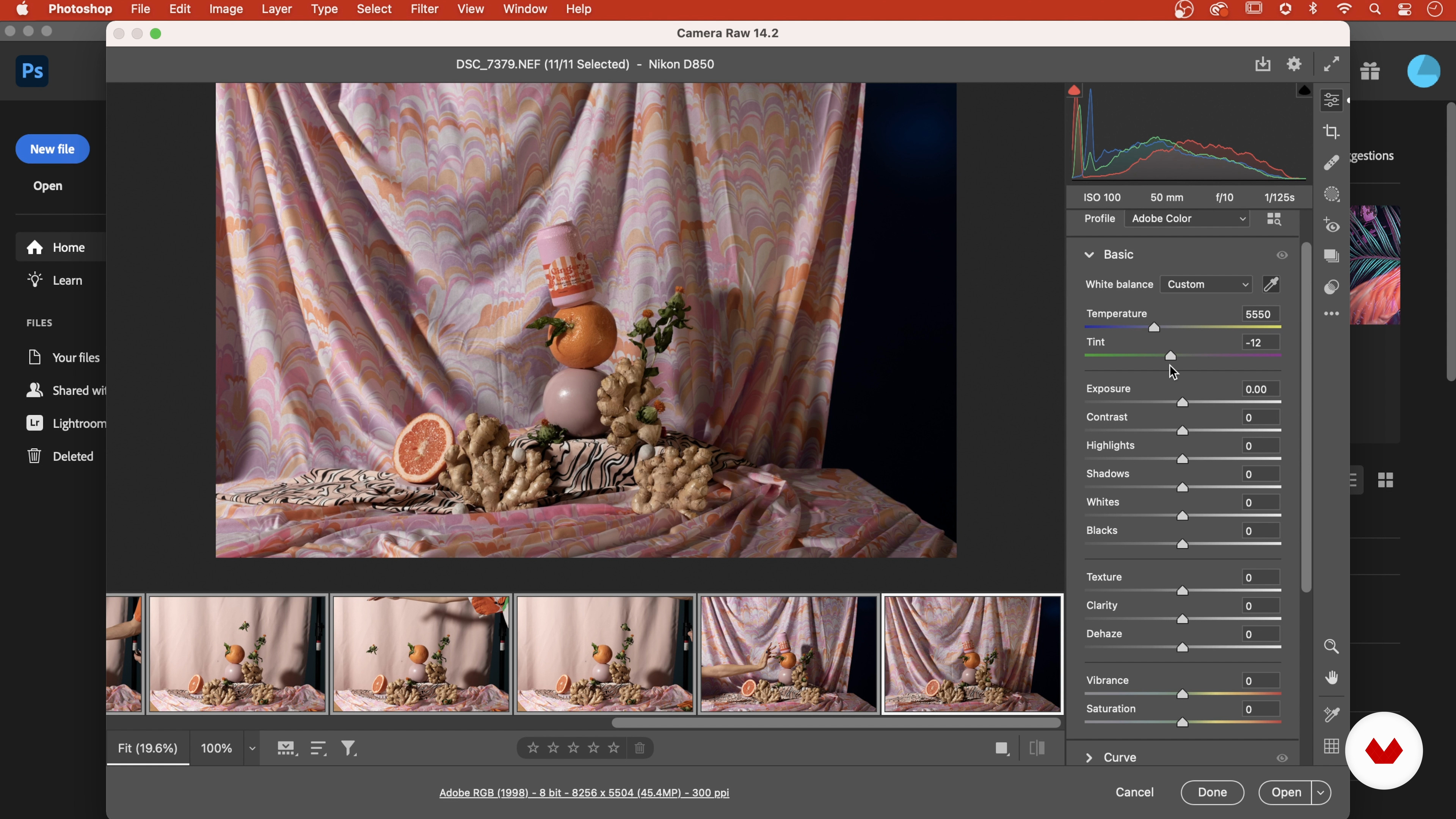Open the White balance Custom dropdown
This screenshot has width=1456, height=819.
pyautogui.click(x=1207, y=284)
